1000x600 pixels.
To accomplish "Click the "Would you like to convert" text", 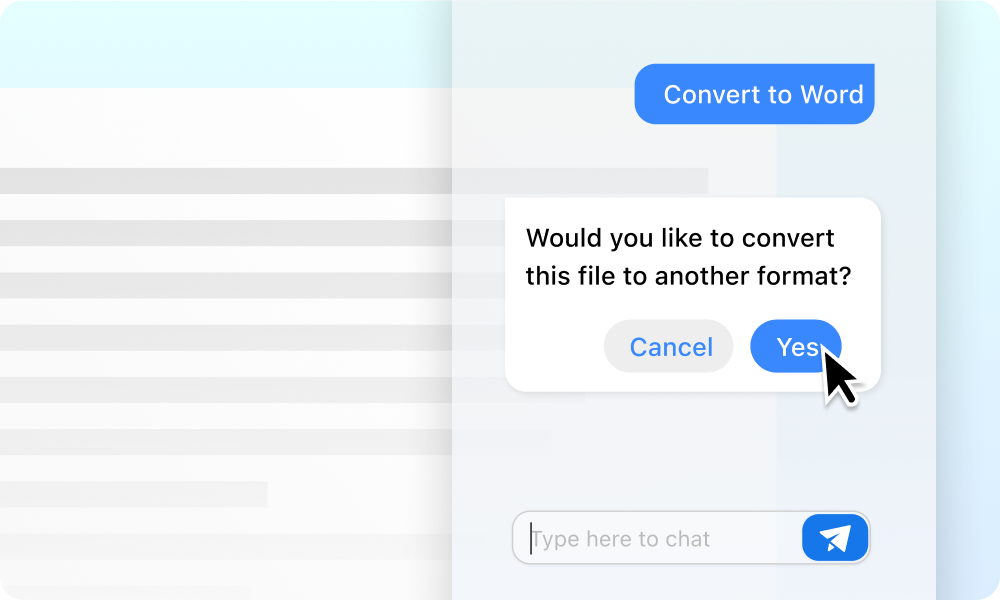I will tap(680, 239).
